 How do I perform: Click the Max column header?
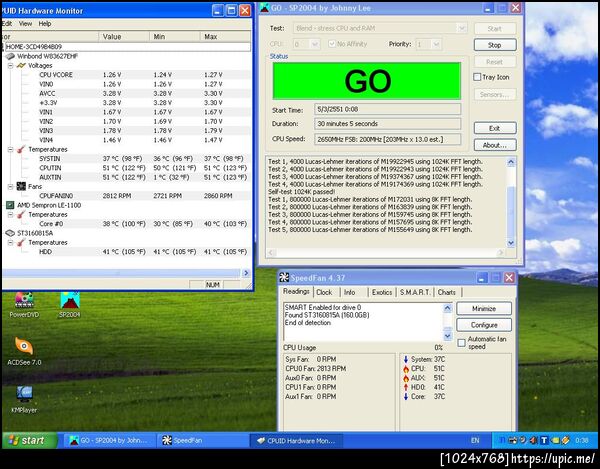[225, 37]
